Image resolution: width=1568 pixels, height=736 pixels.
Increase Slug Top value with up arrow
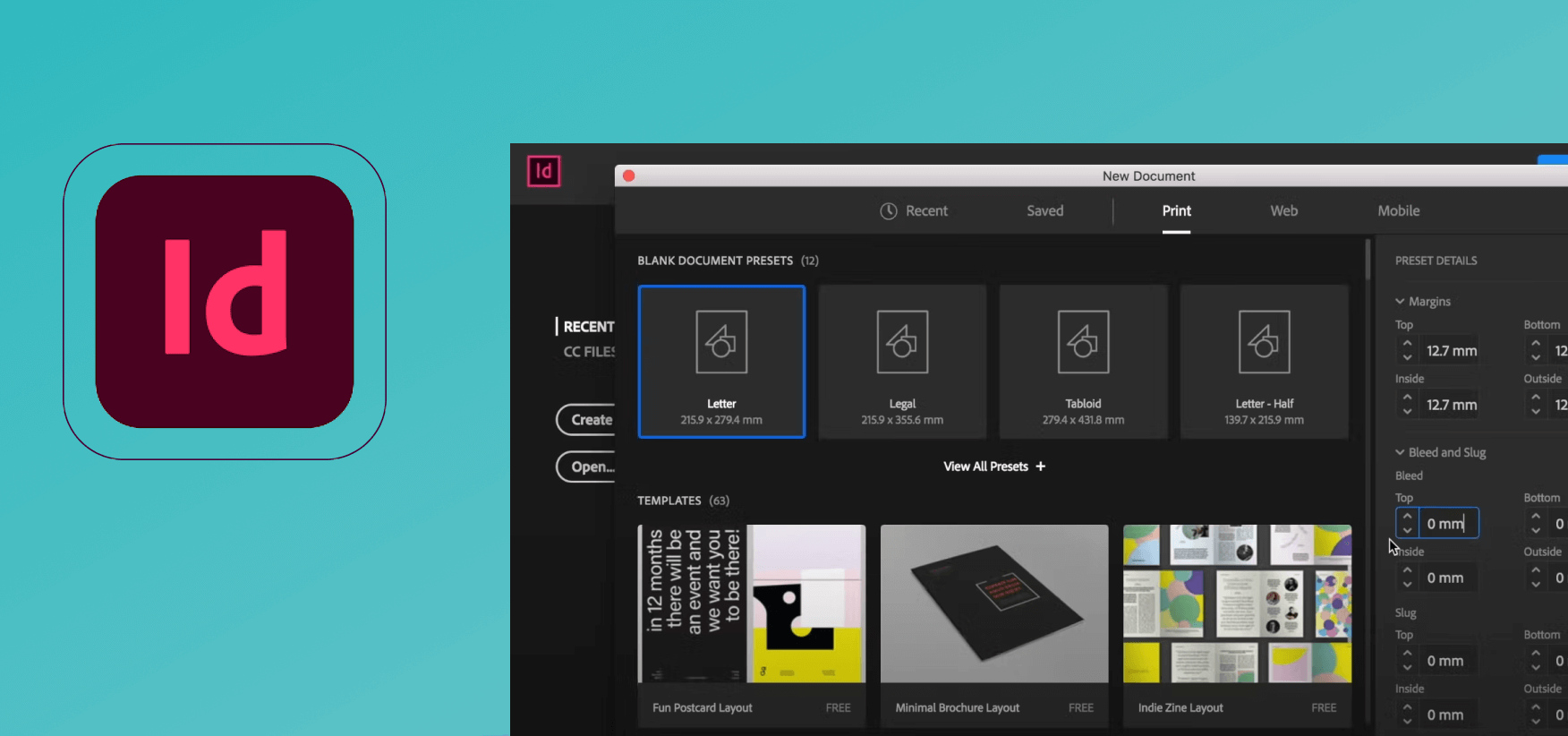coord(1407,654)
